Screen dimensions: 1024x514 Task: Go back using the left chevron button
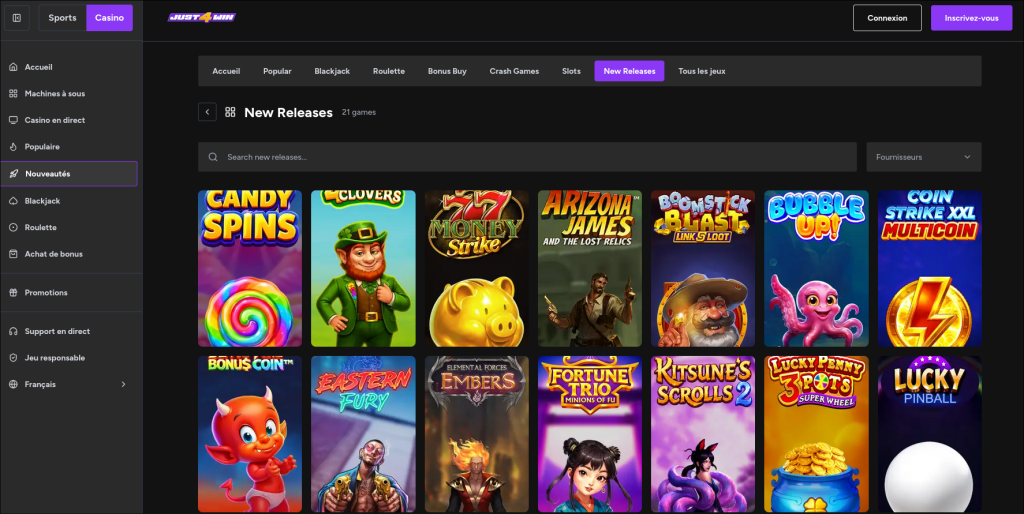point(207,112)
